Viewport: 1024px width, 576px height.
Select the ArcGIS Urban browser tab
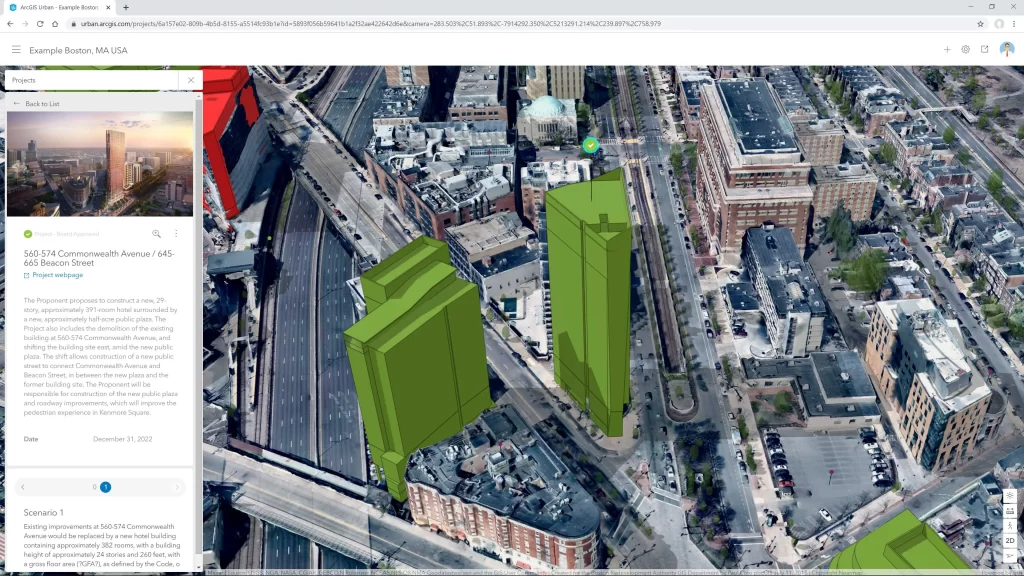click(x=59, y=7)
